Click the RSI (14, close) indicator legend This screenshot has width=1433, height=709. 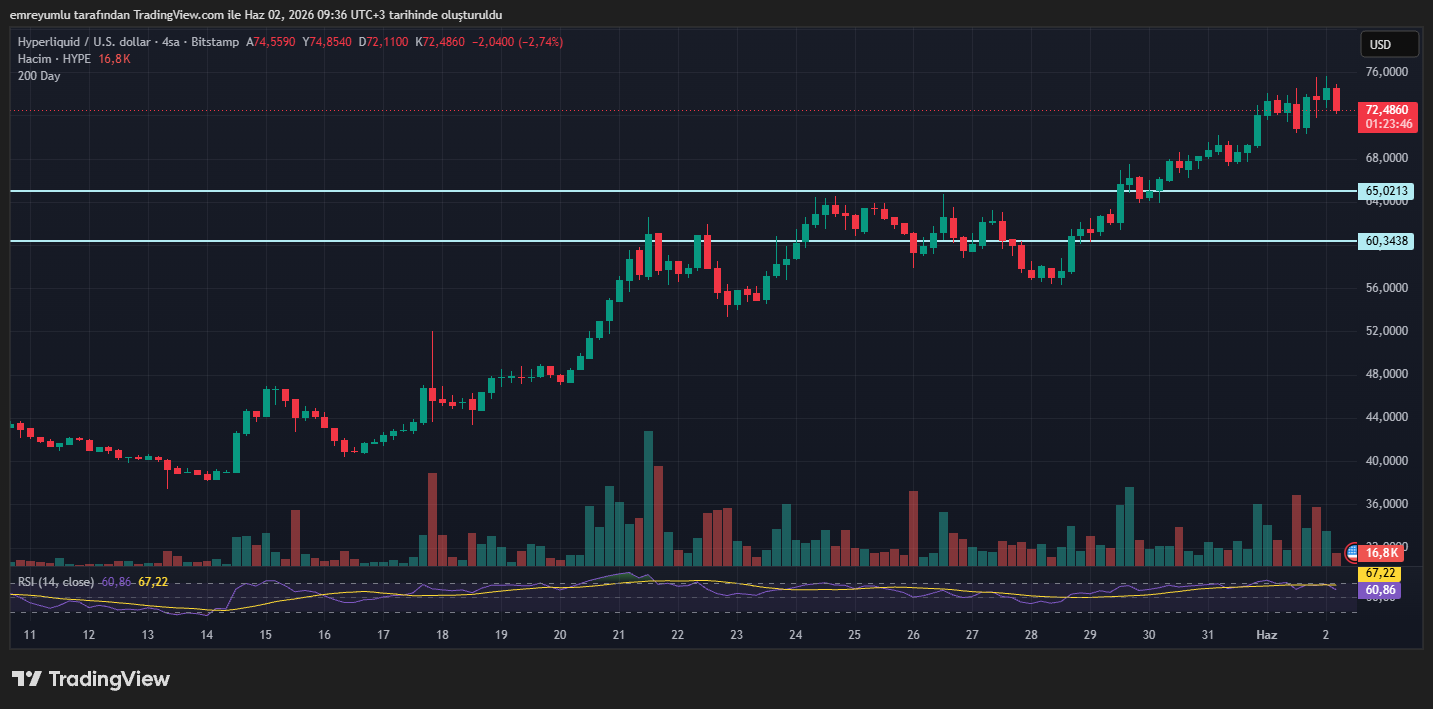(56, 582)
